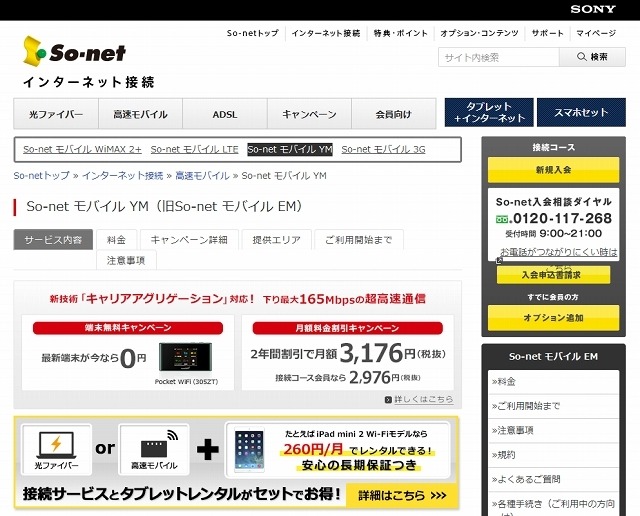The image size is (640, 516).
Task: Click the オプション追加 button
Action: [x=553, y=318]
